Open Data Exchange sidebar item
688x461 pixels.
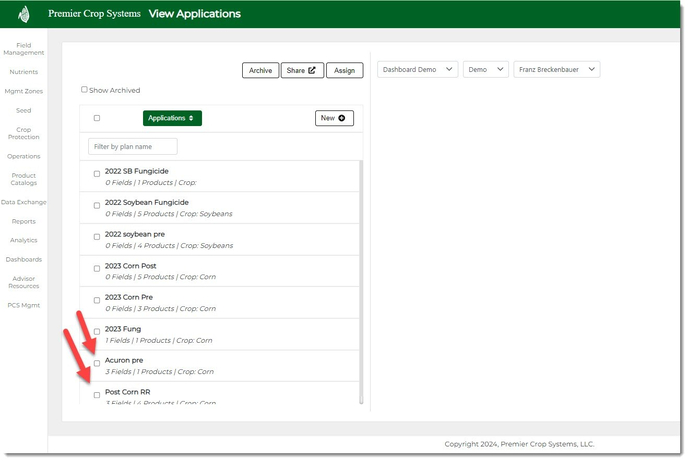(x=24, y=202)
